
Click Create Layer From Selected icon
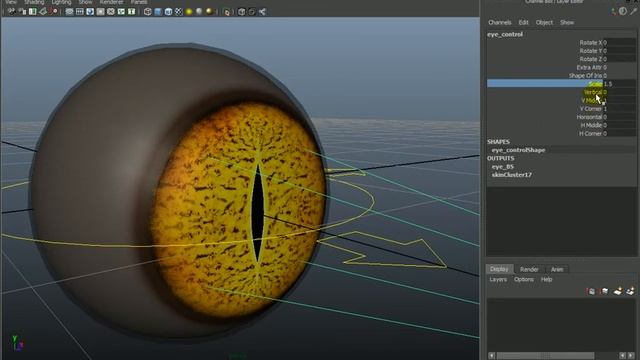631,291
